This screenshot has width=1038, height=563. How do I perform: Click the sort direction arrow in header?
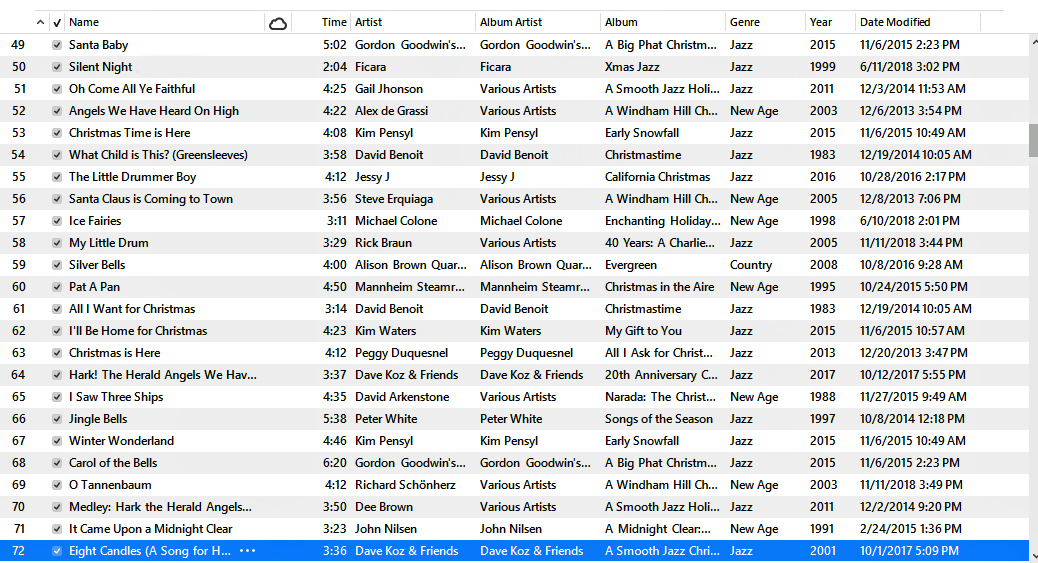tap(40, 22)
